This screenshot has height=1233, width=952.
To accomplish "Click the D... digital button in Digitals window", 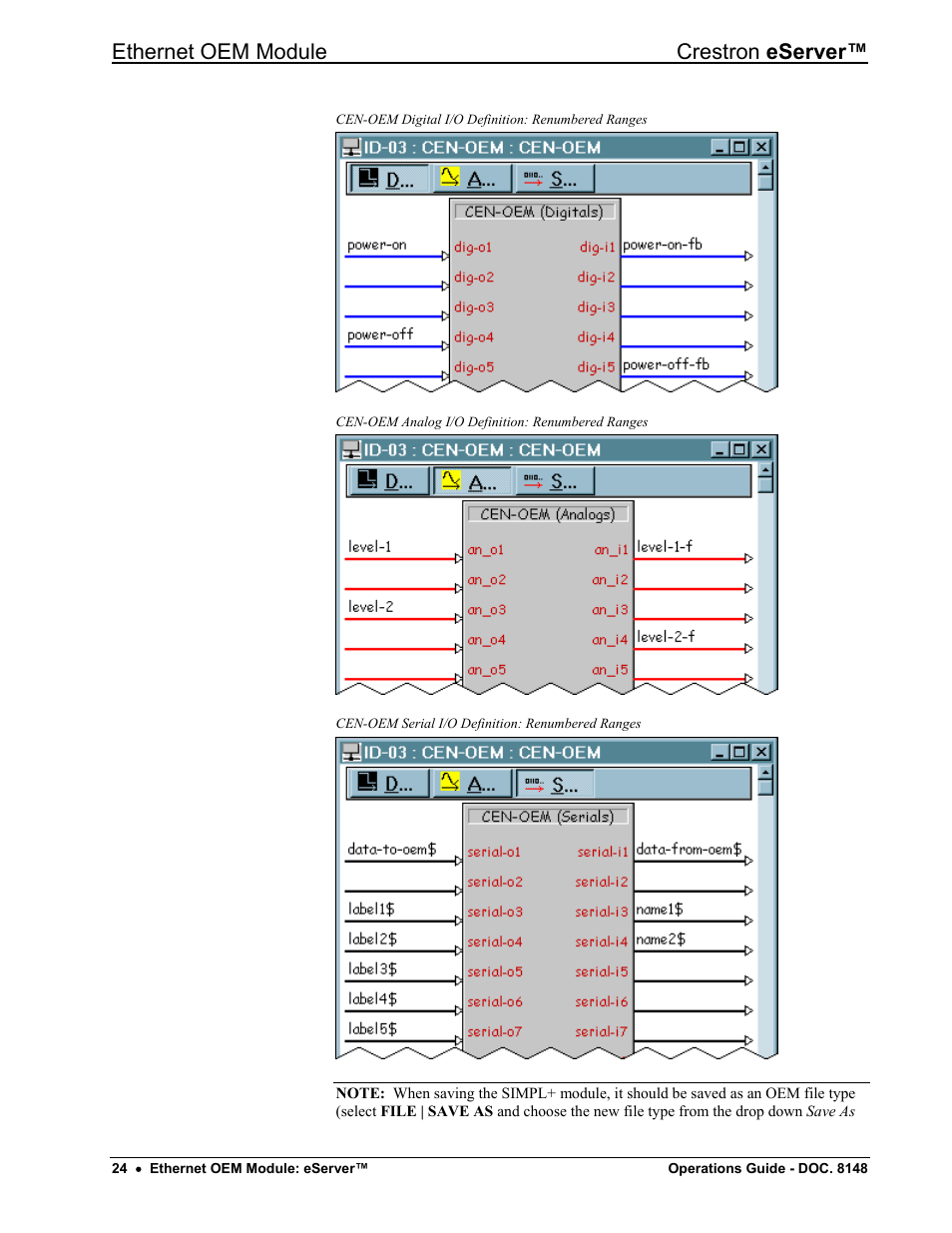I will 389,179.
